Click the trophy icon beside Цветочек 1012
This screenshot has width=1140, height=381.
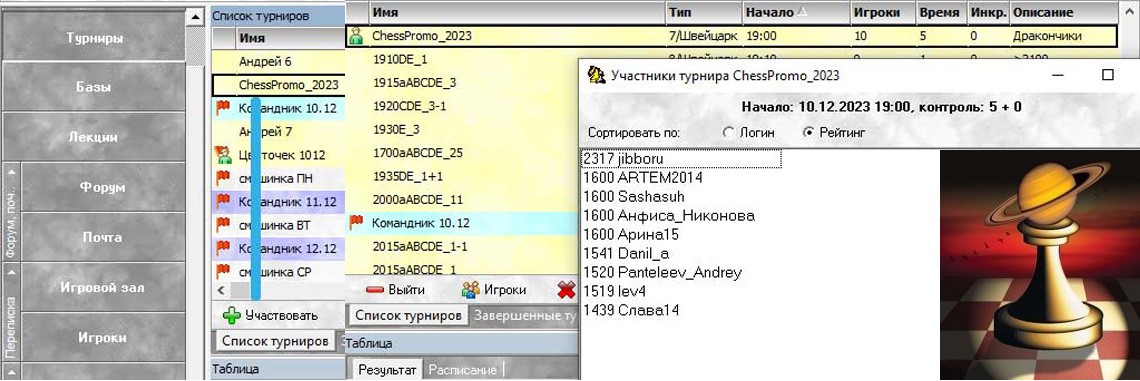[223, 155]
